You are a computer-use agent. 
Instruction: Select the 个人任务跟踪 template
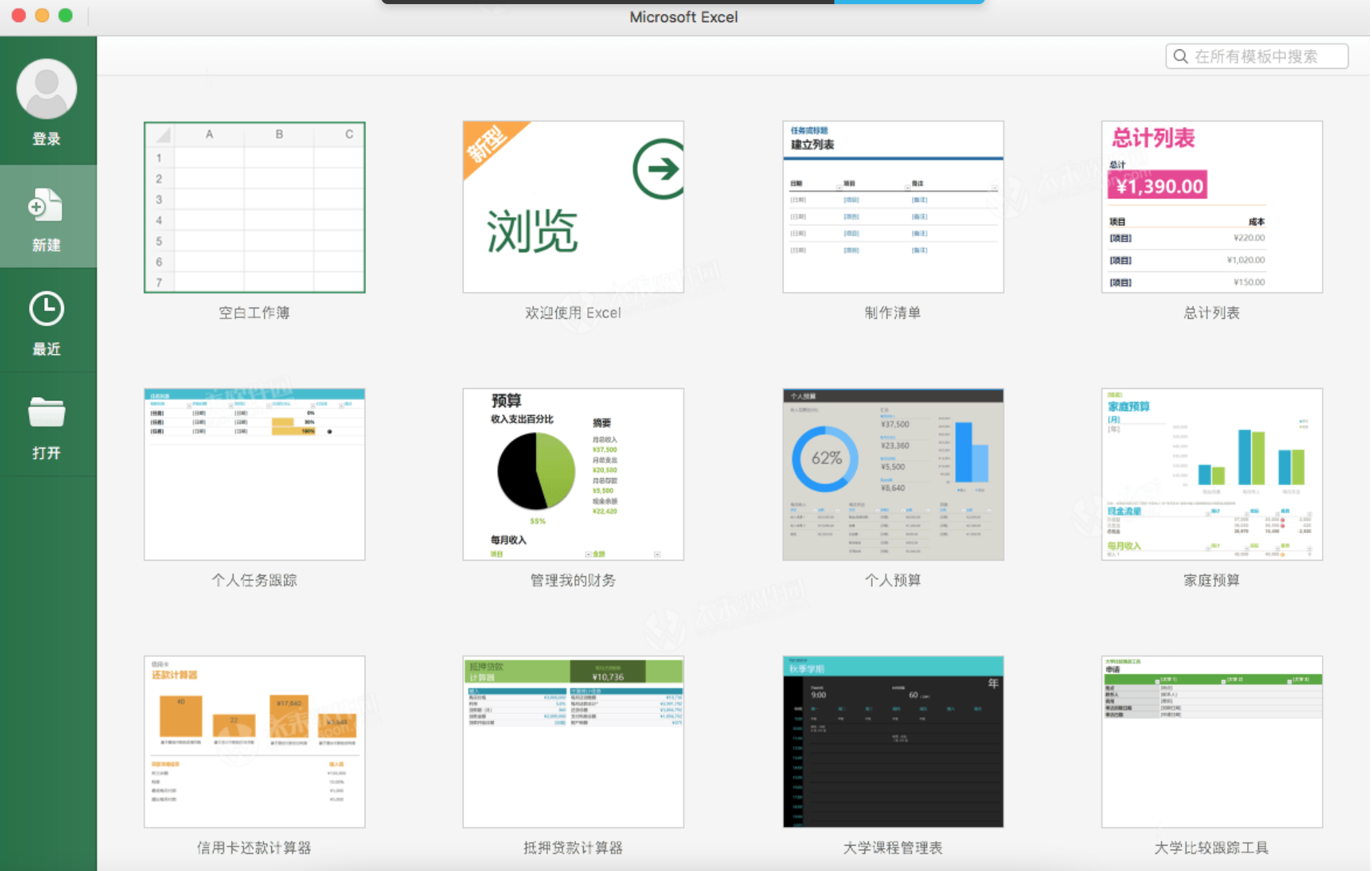coord(254,474)
